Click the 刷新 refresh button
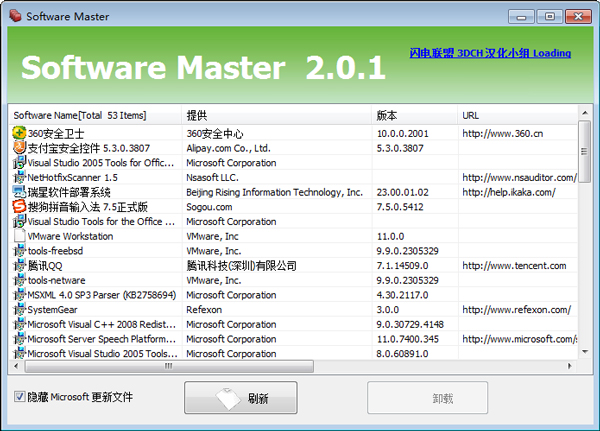The width and height of the screenshot is (600, 431). click(x=241, y=398)
